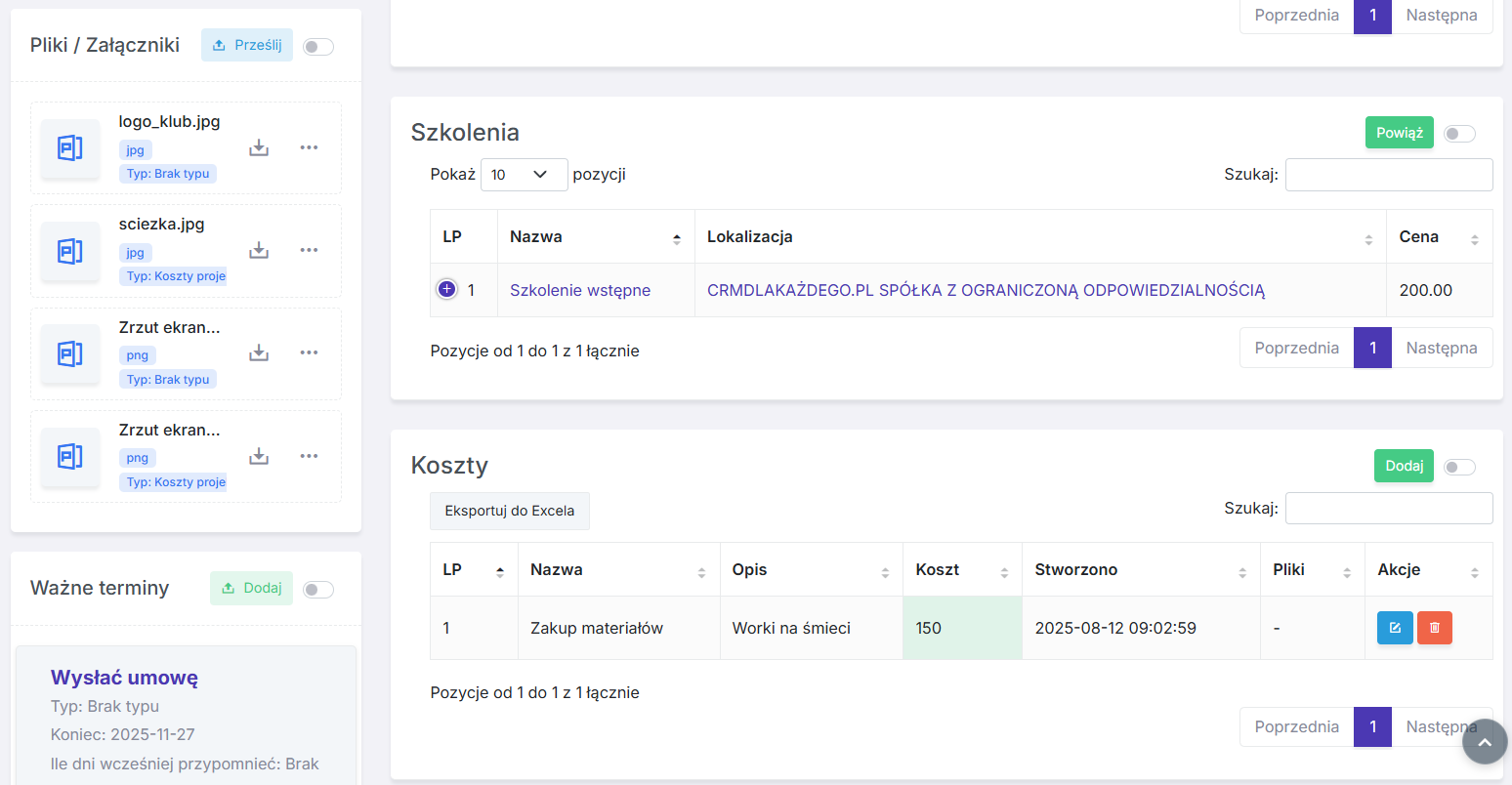This screenshot has width=1512, height=785.
Task: Click the 2025-08-12 09:02:59 timestamp cell
Action: [1142, 628]
